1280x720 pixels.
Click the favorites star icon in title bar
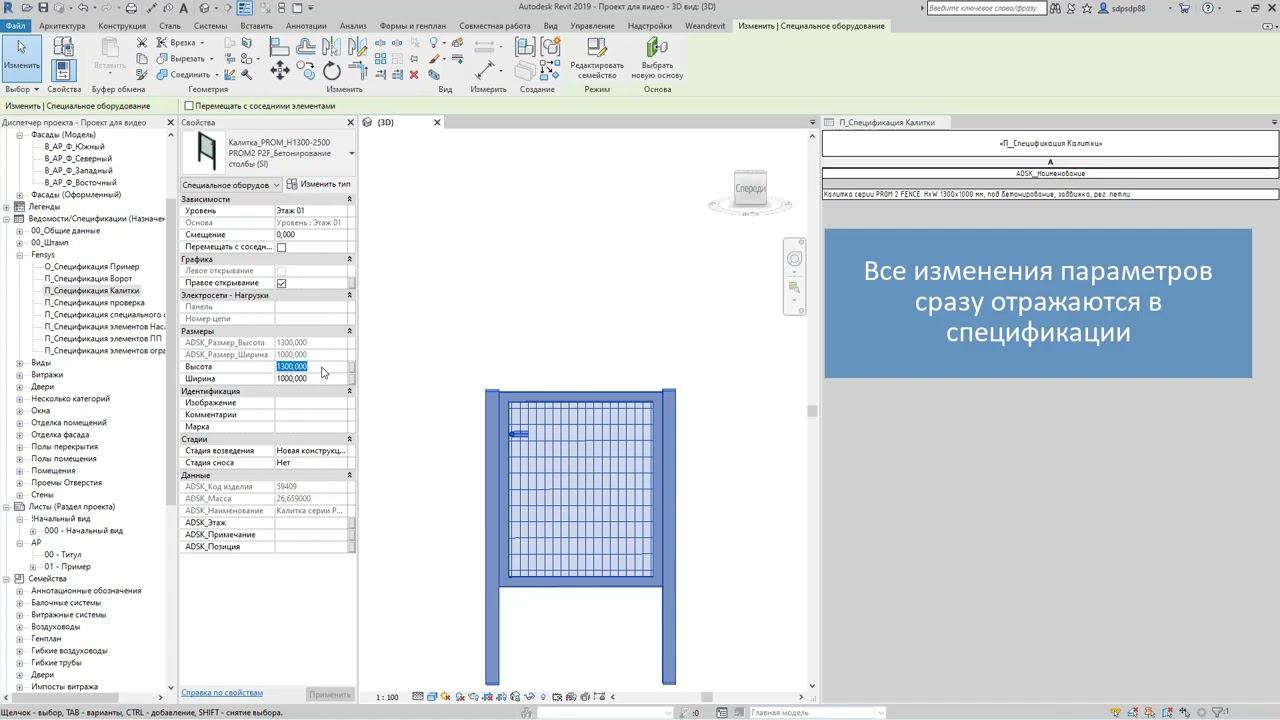coord(1087,8)
